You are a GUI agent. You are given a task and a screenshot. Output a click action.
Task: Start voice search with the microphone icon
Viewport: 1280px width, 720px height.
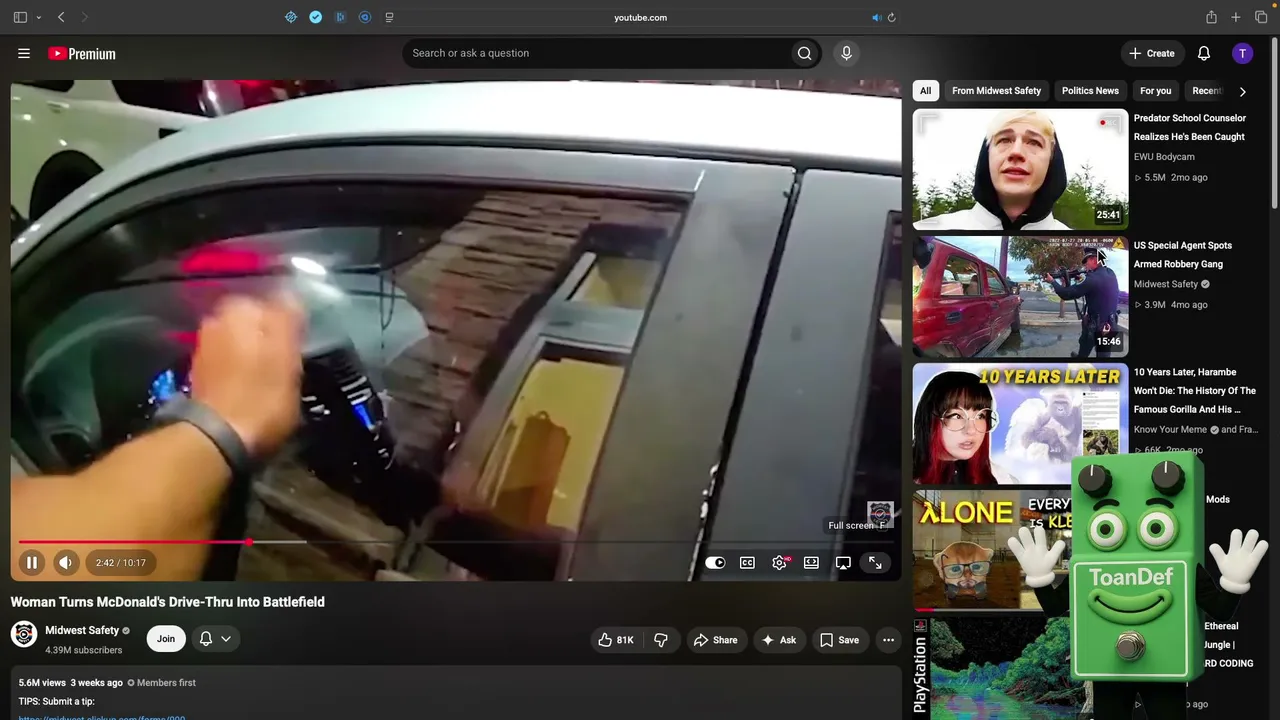[846, 53]
